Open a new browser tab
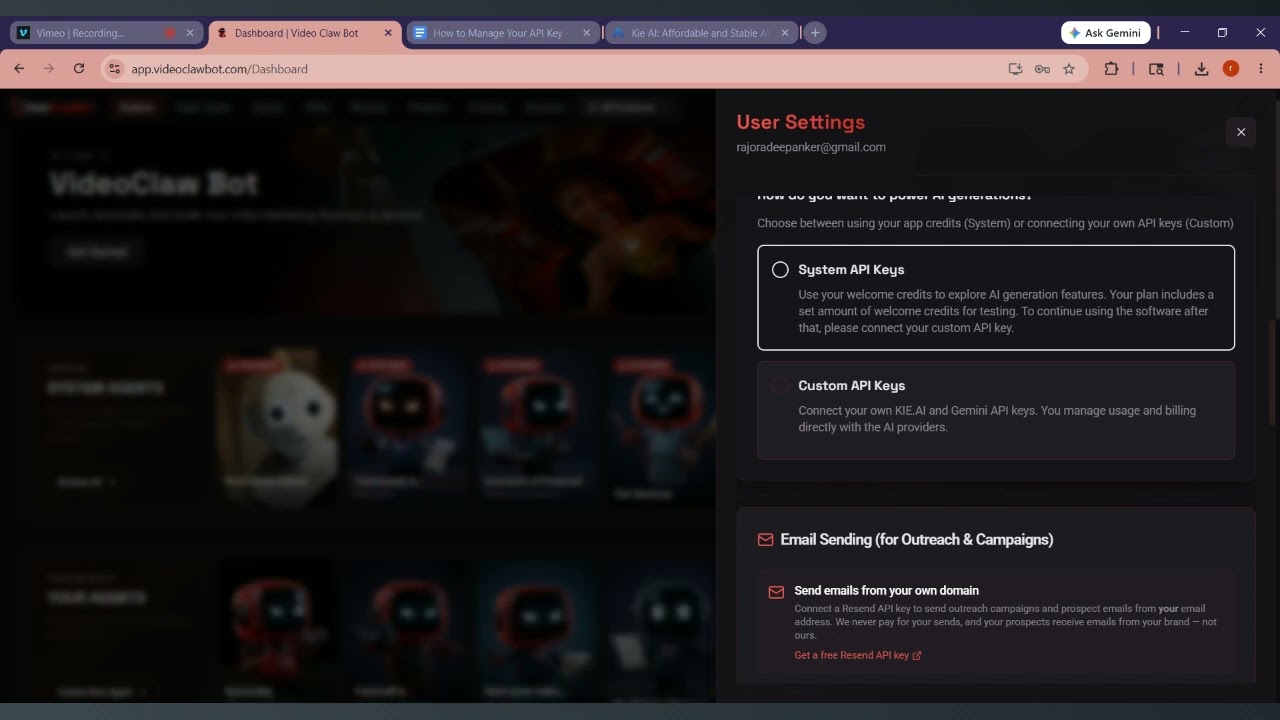Screen dimensions: 1280x720 815,33
